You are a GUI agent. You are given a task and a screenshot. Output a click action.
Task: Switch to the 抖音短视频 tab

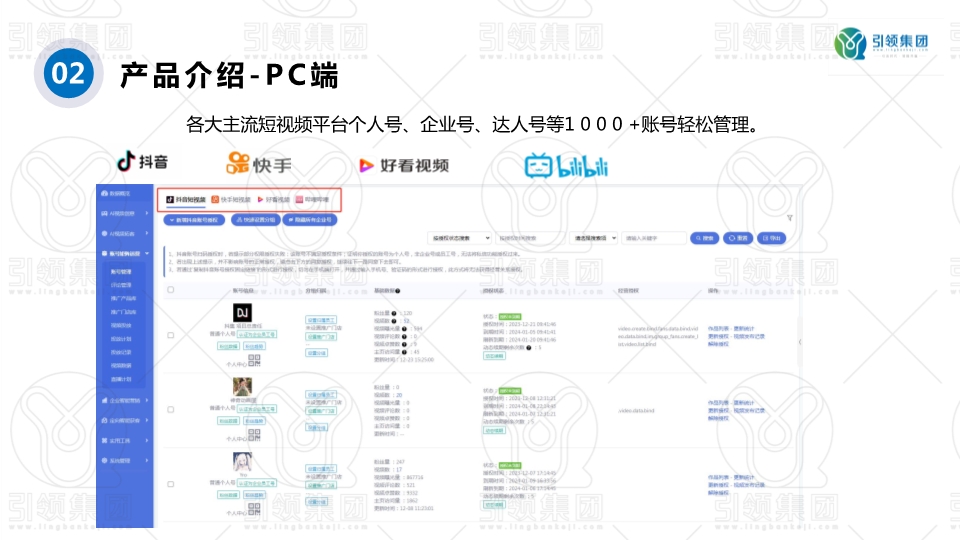coord(186,200)
